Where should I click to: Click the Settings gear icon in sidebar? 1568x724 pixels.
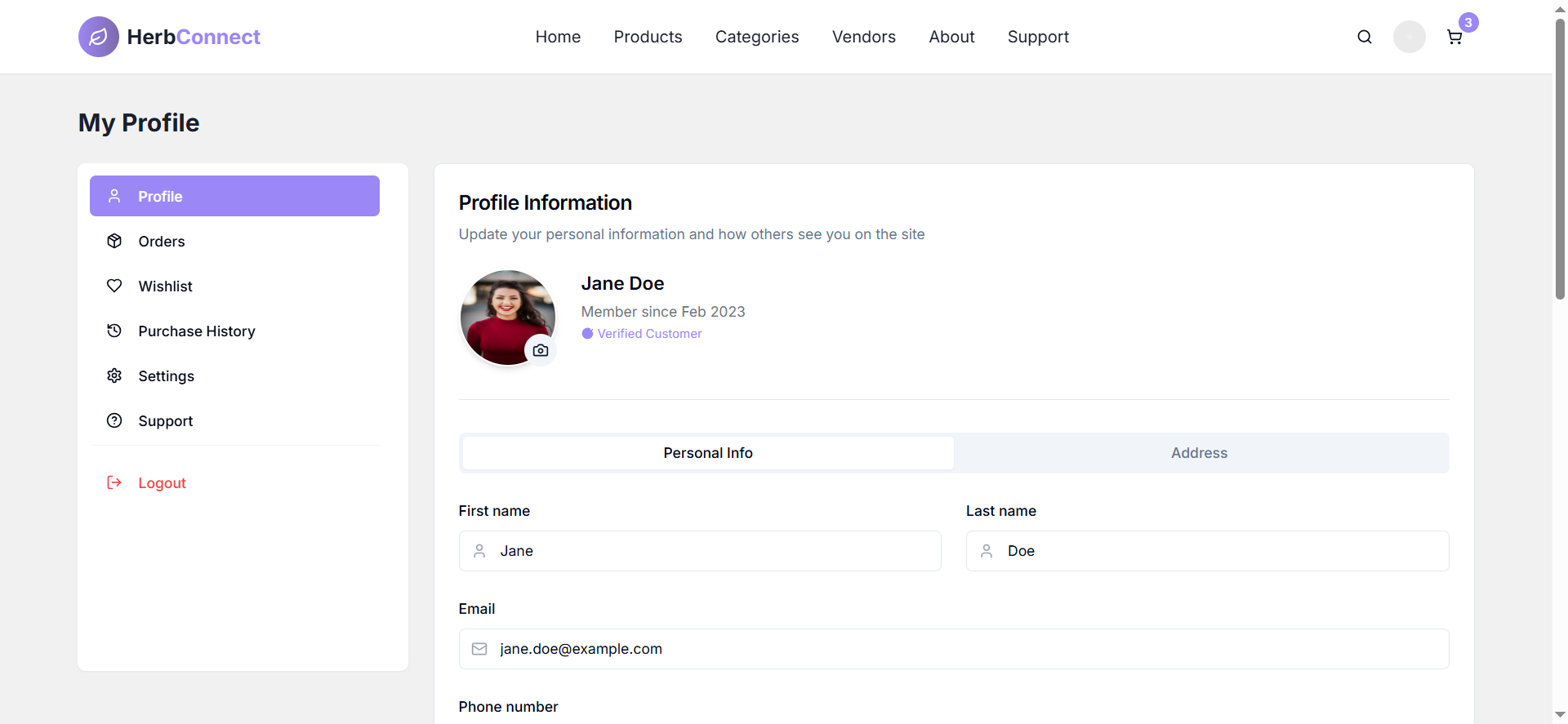coord(114,375)
